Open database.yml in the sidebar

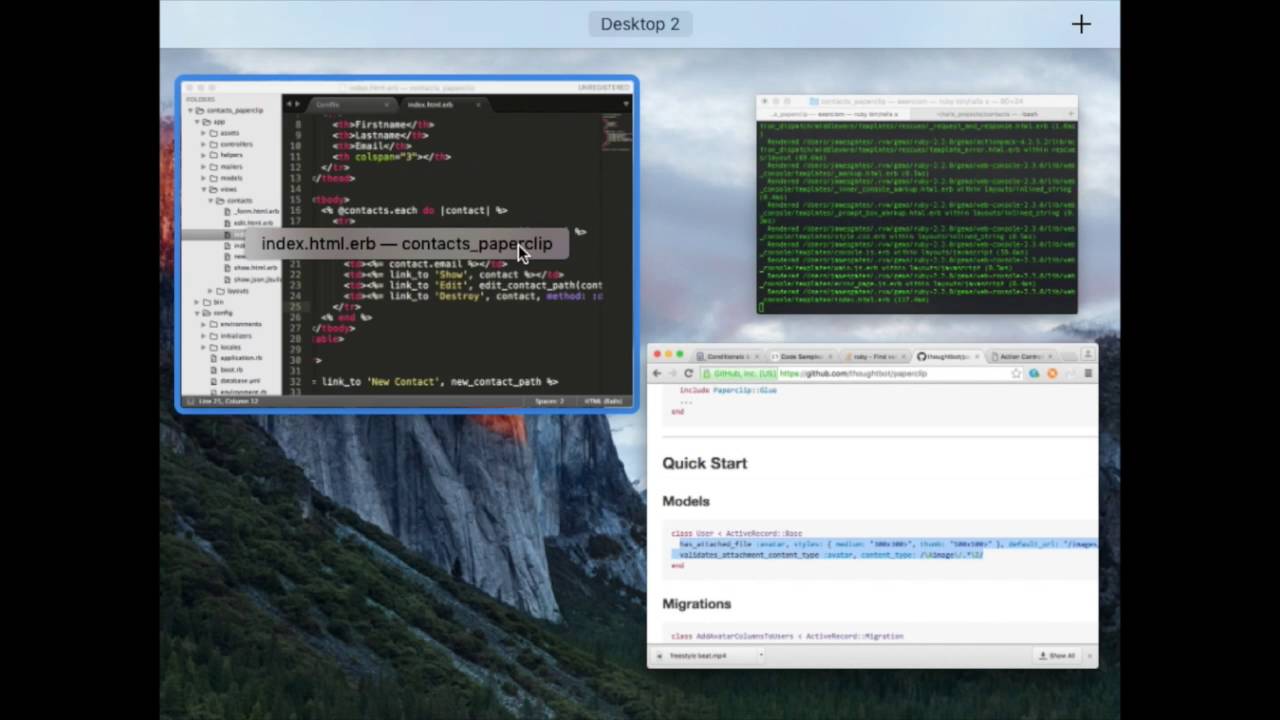coord(240,381)
